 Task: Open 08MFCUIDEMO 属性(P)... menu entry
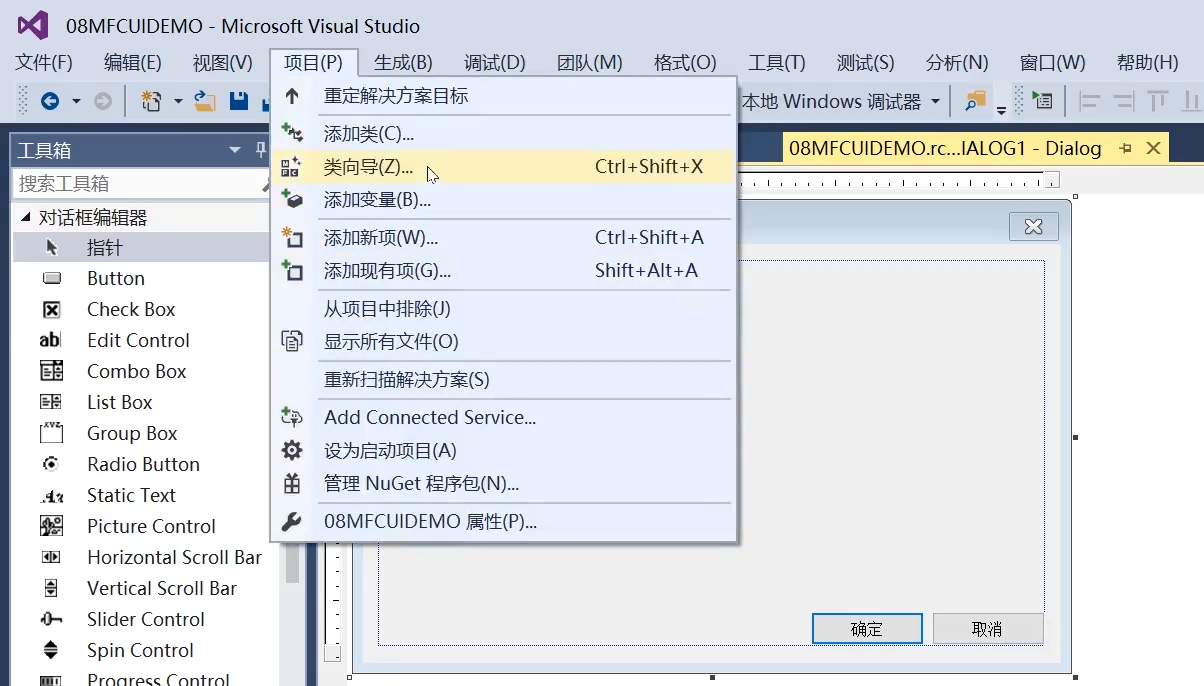click(x=504, y=522)
